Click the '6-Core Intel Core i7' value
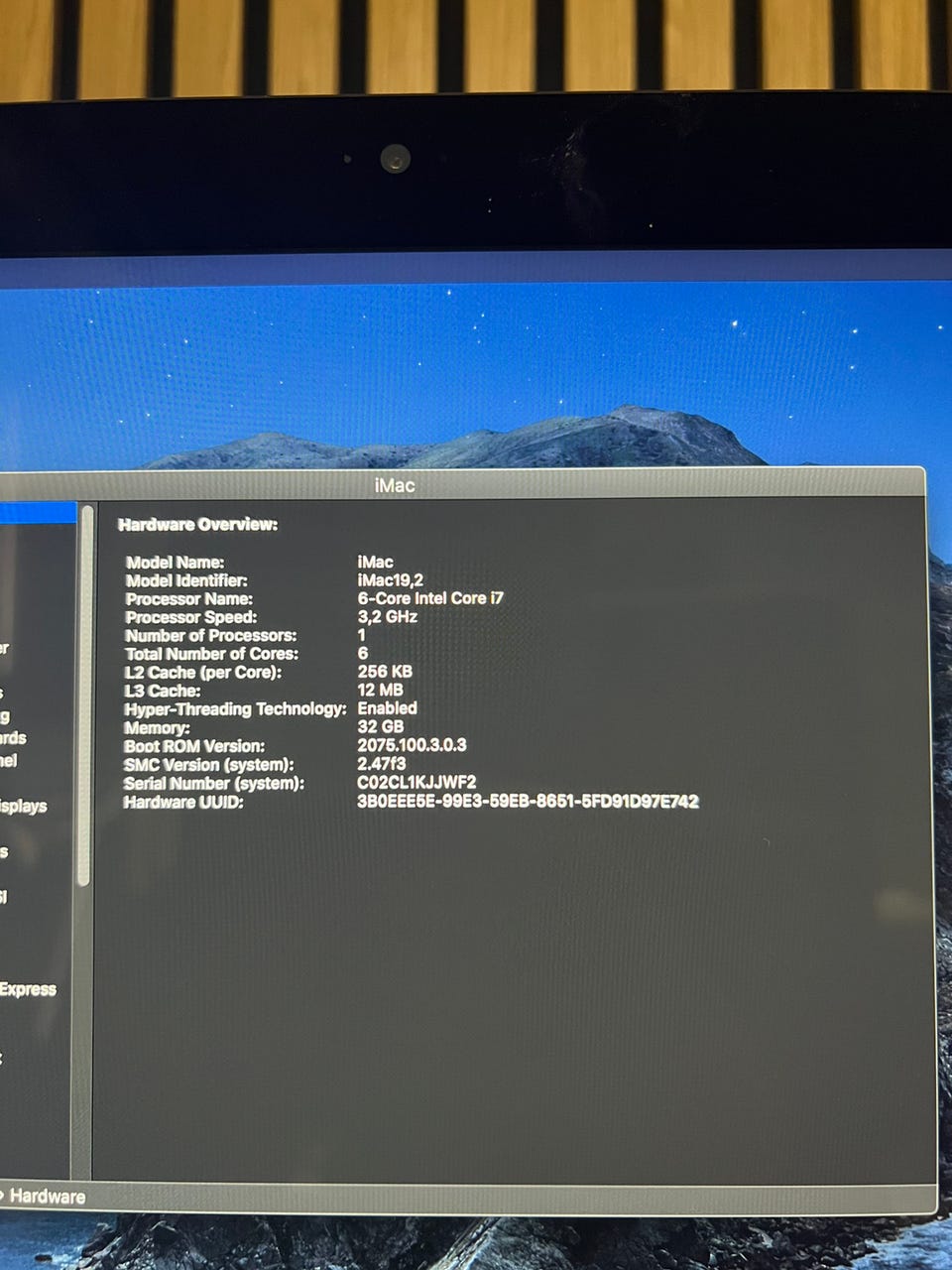This screenshot has height=1270, width=952. [x=430, y=598]
